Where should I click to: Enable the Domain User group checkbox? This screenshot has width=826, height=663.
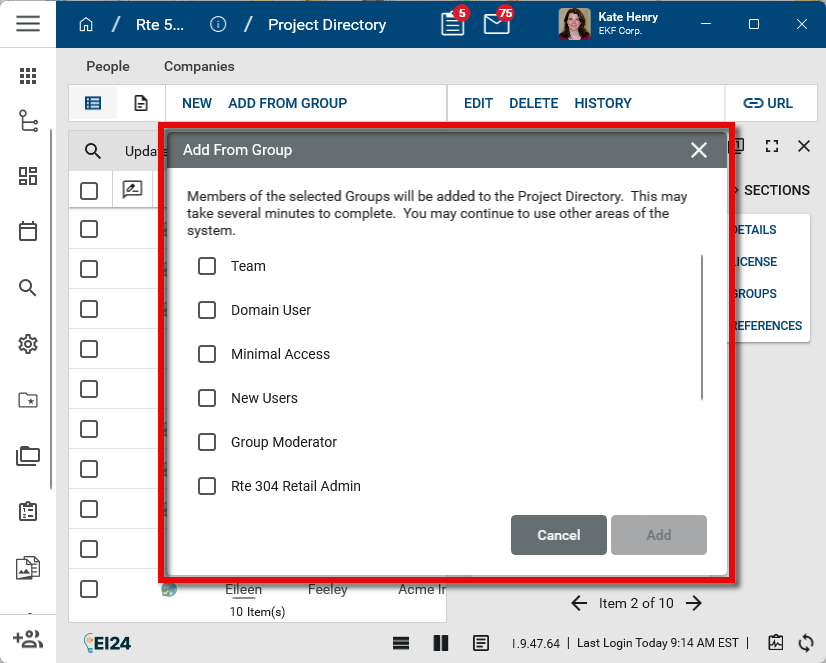(207, 310)
